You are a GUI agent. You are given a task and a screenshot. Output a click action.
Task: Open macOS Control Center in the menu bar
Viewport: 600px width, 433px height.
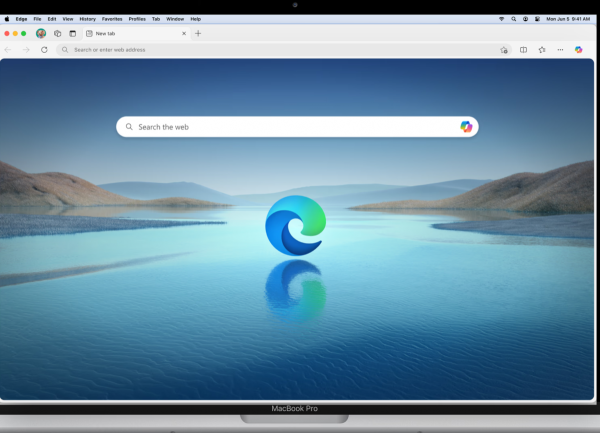coord(537,19)
